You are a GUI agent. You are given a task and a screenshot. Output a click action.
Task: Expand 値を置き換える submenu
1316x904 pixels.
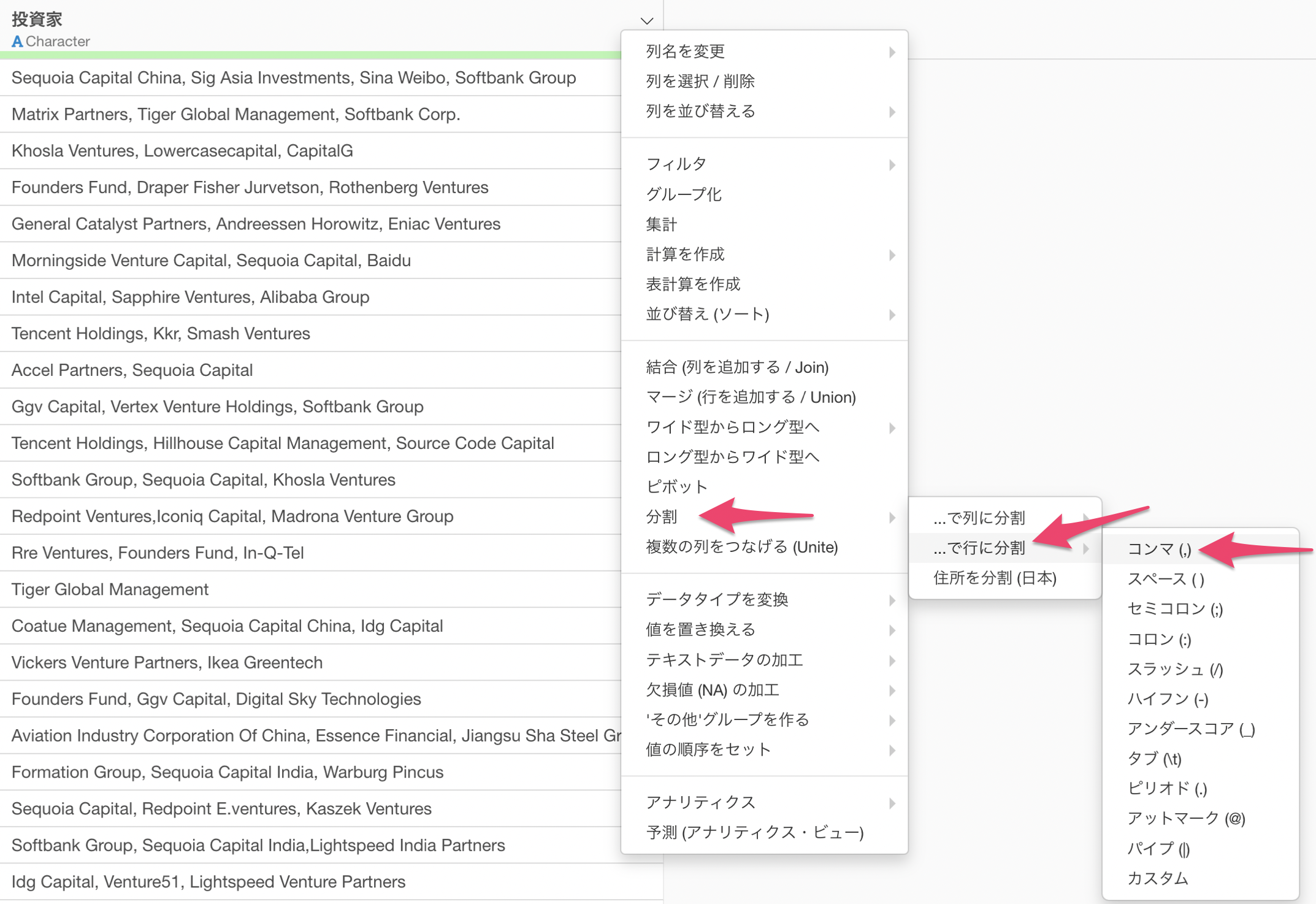pos(764,629)
